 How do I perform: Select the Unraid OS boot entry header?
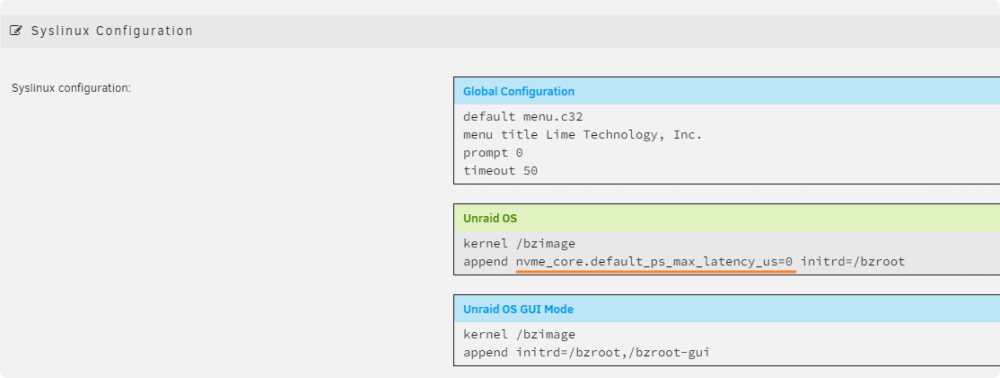click(x=726, y=218)
